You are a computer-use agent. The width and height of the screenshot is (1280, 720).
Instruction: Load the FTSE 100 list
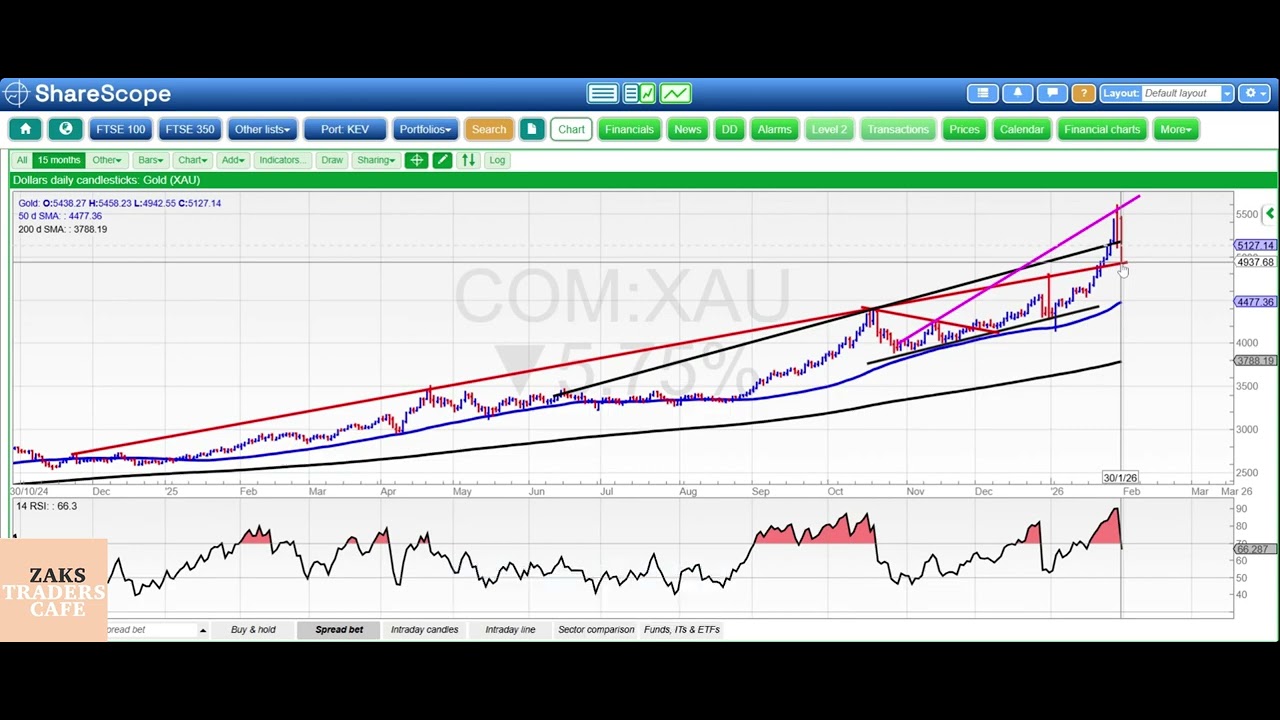point(121,129)
